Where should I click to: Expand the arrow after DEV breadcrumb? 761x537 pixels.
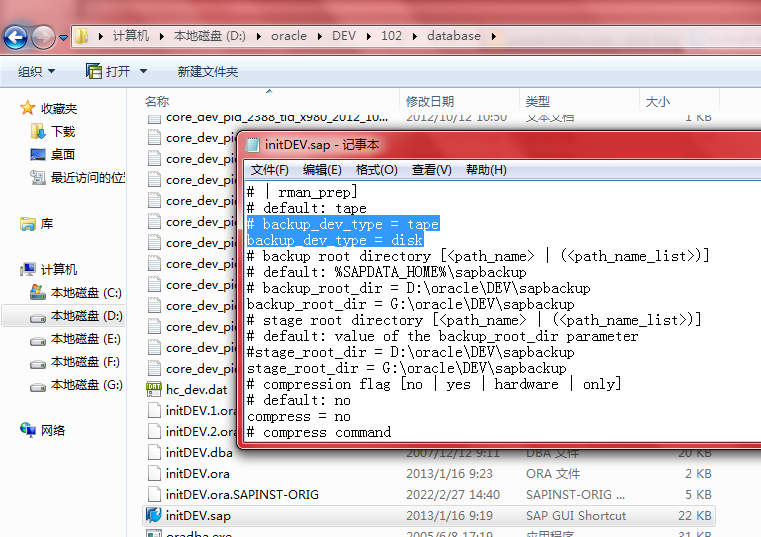pos(369,36)
